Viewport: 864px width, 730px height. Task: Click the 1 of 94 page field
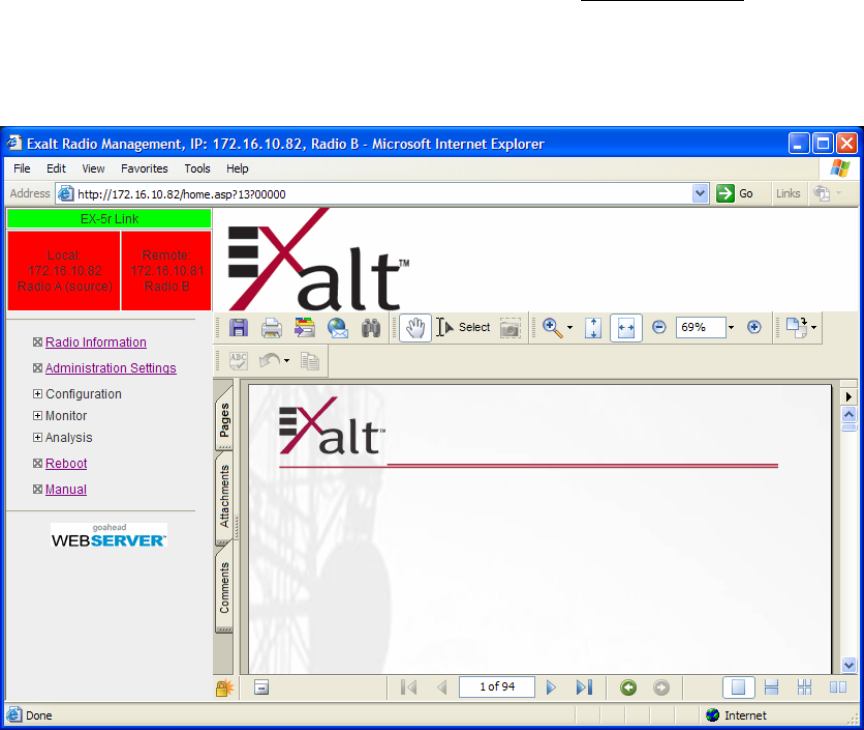497,687
